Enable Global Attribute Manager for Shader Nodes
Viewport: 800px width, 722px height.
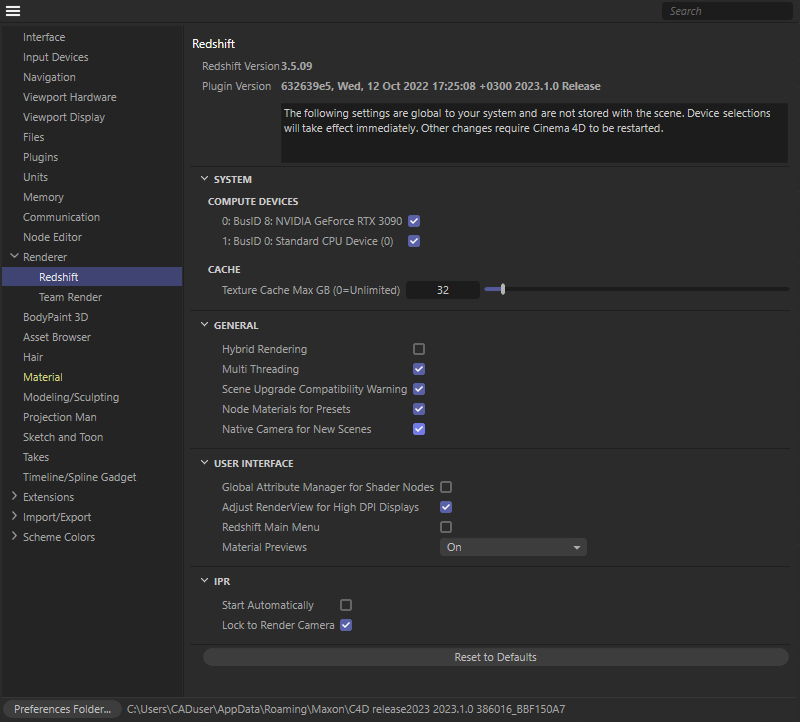pos(446,487)
